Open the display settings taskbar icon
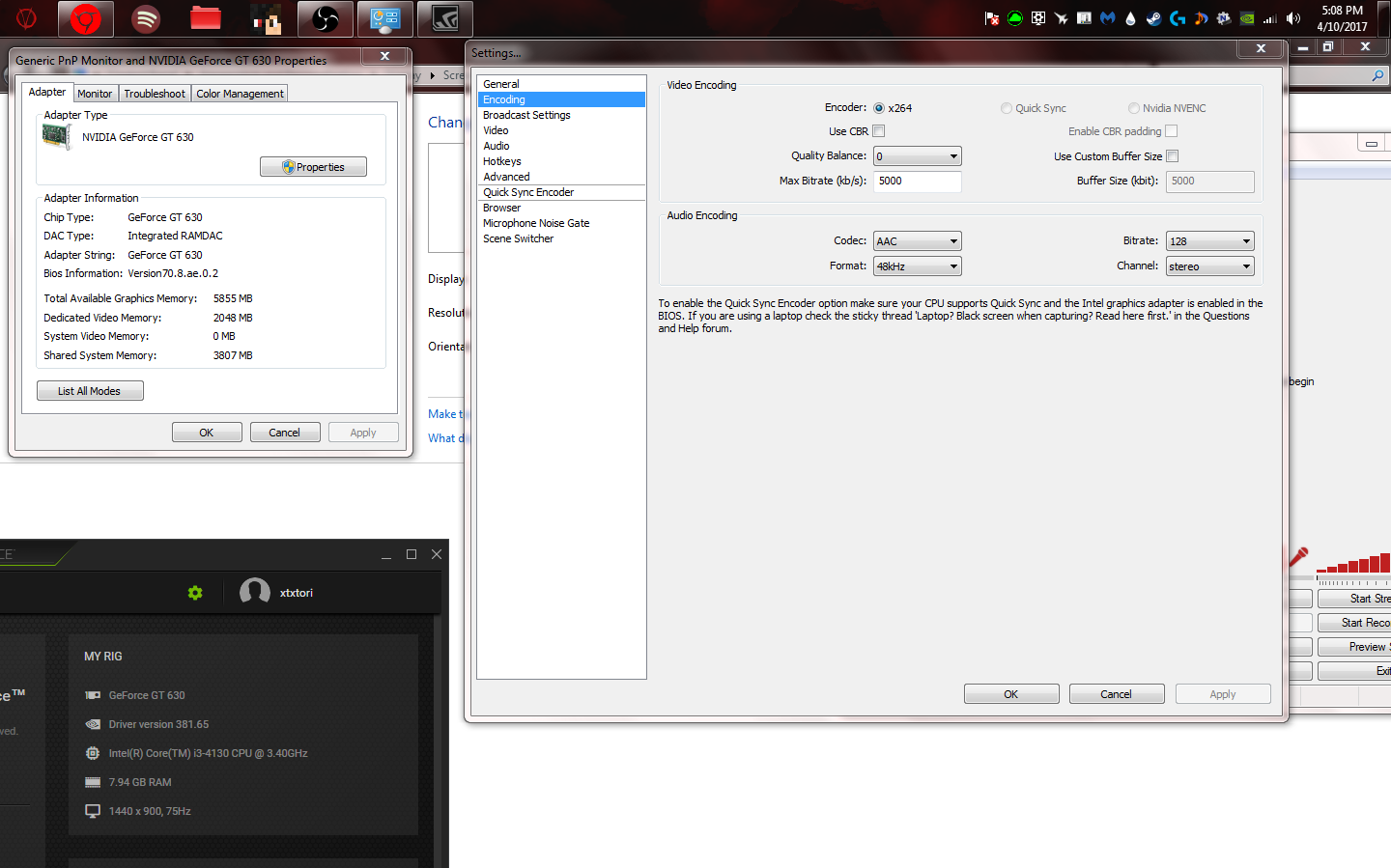Viewport: 1391px width, 868px height. [x=385, y=18]
